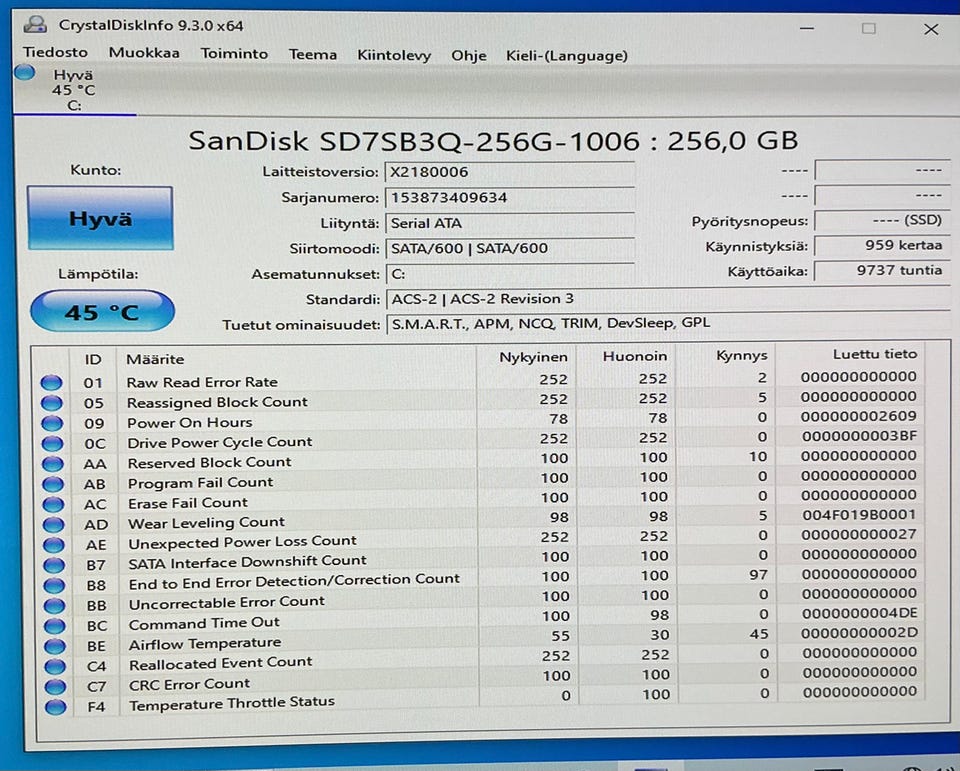Click status orb for CRC Error Count
Screen dimensions: 960x771
(x=56, y=686)
